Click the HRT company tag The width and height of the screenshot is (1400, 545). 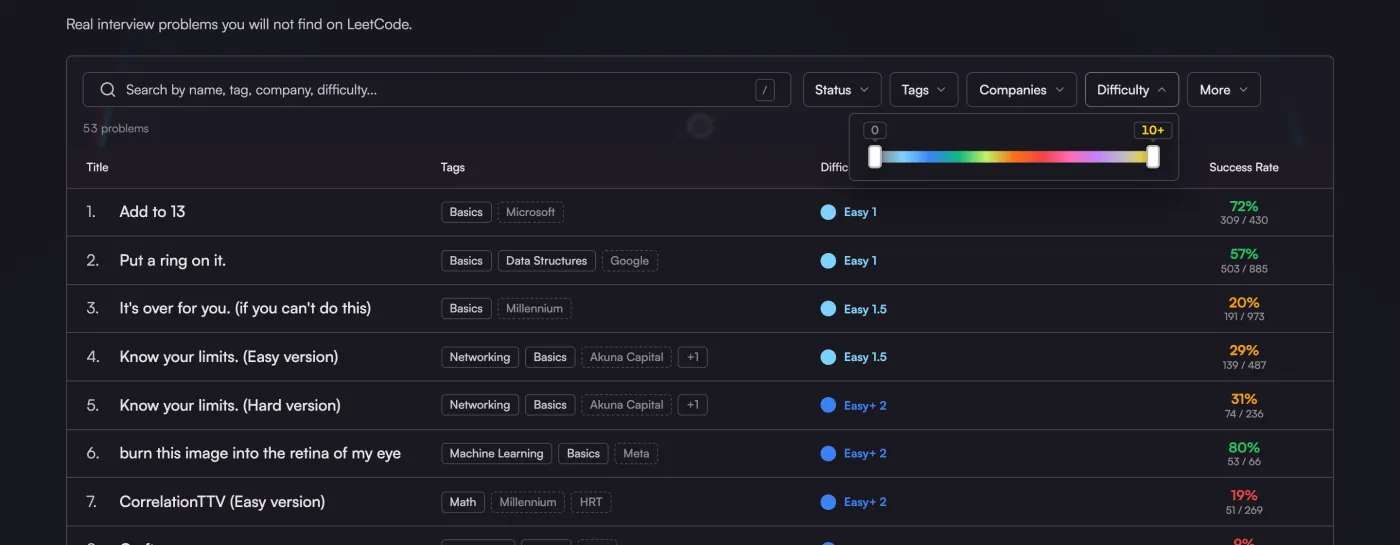(591, 502)
